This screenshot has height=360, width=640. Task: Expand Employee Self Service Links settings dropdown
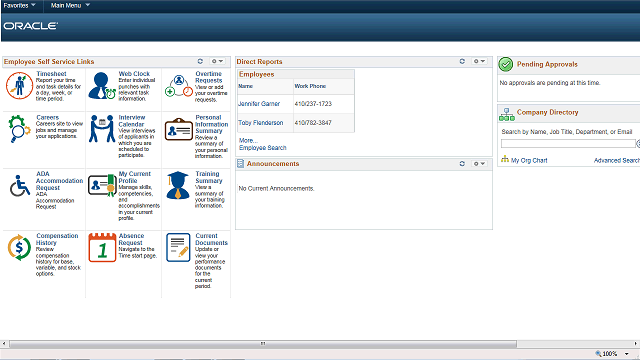coord(217,61)
